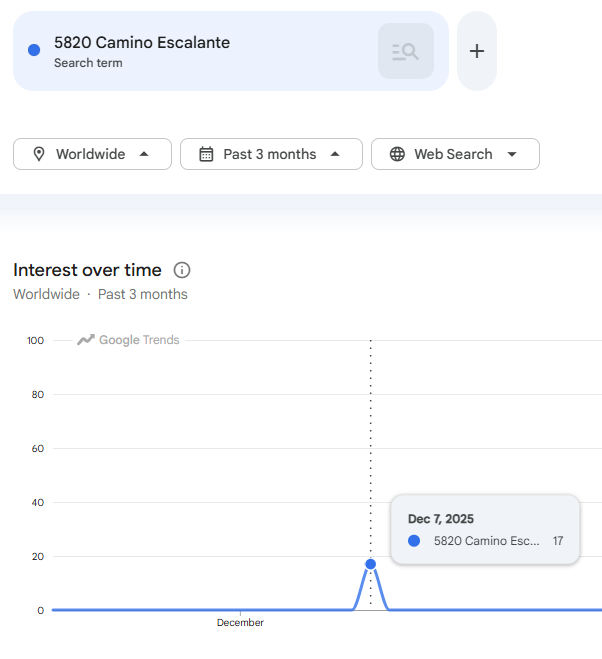Open the Past 3 months date dropdown
Screen dimensions: 602x659
[x=271, y=154]
